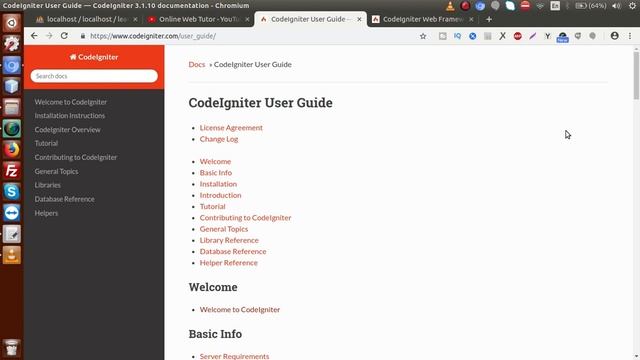Click the site padlock icon in address bar

coord(83,36)
